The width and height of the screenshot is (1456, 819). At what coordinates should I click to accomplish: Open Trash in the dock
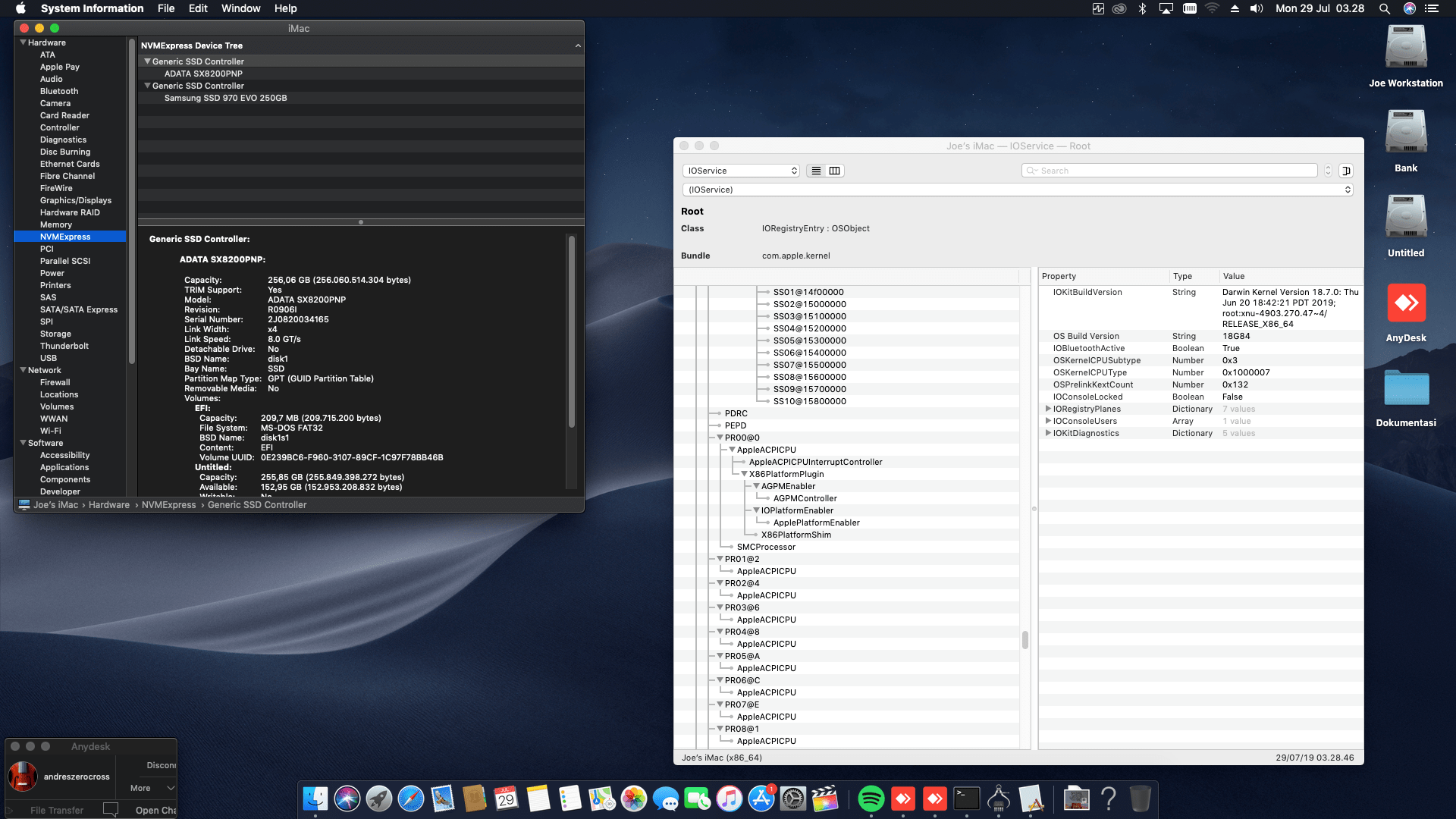1140,799
